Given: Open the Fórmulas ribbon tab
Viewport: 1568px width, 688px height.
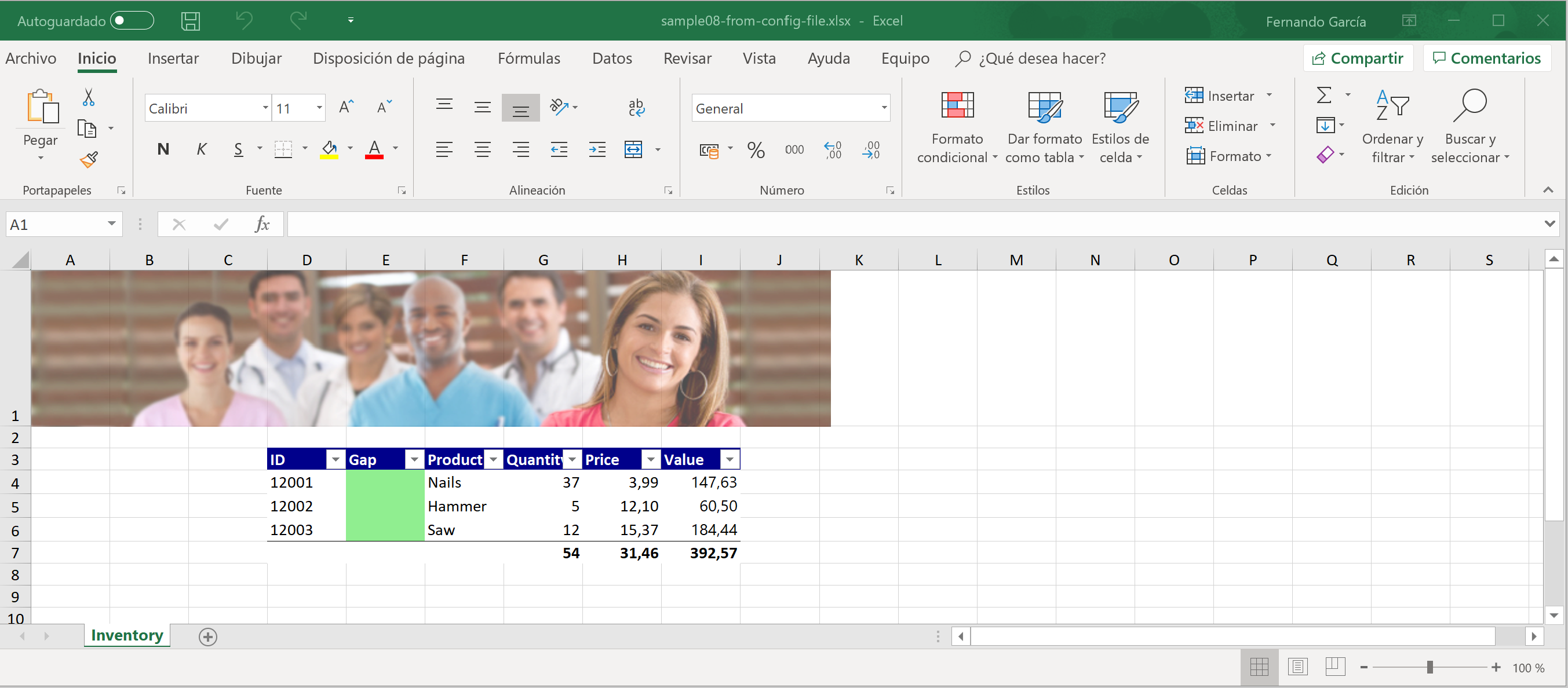Looking at the screenshot, I should coord(528,58).
